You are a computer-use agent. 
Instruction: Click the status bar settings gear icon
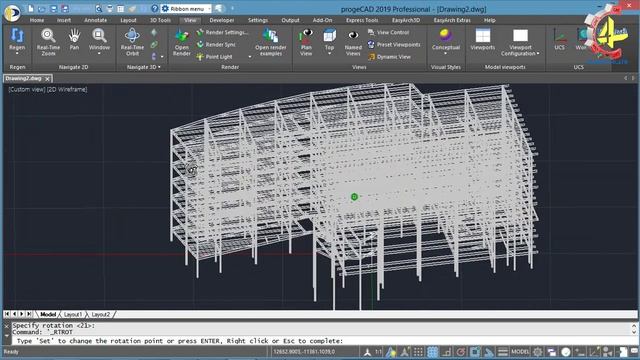coord(538,351)
